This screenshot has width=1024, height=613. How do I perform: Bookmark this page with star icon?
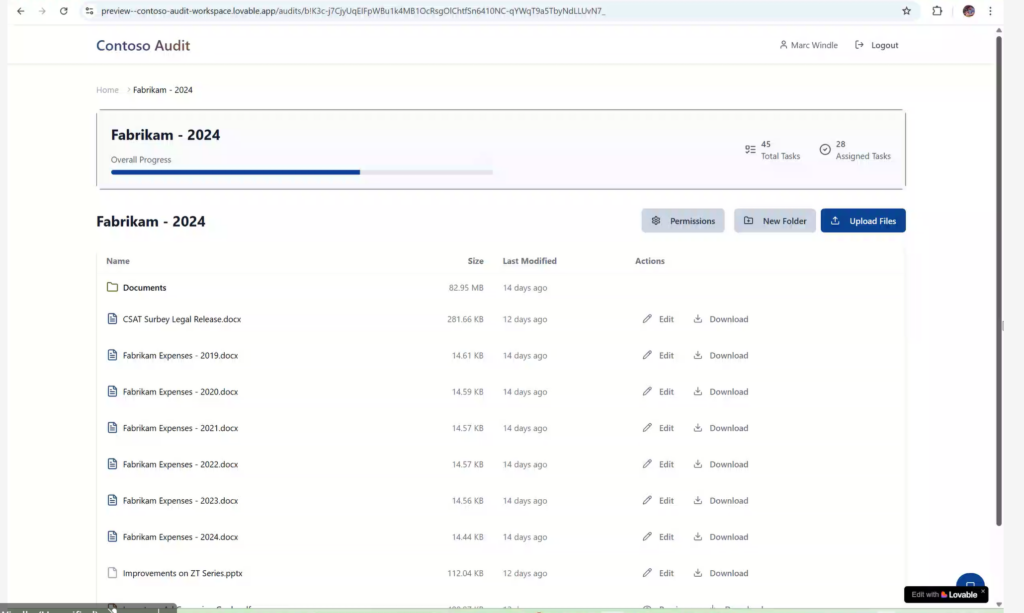(906, 11)
